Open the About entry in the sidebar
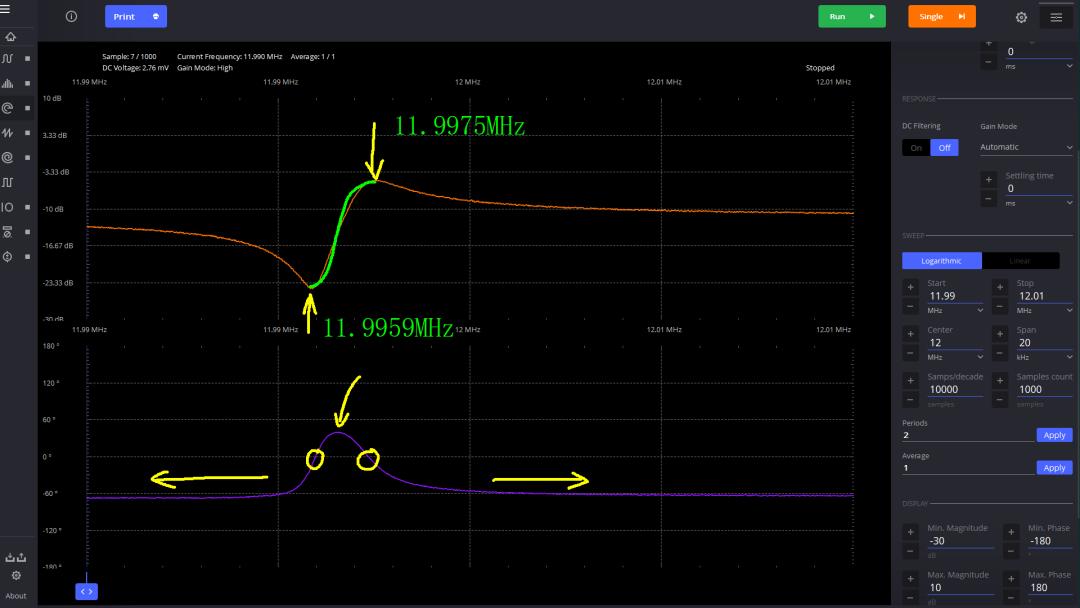 click(16, 596)
